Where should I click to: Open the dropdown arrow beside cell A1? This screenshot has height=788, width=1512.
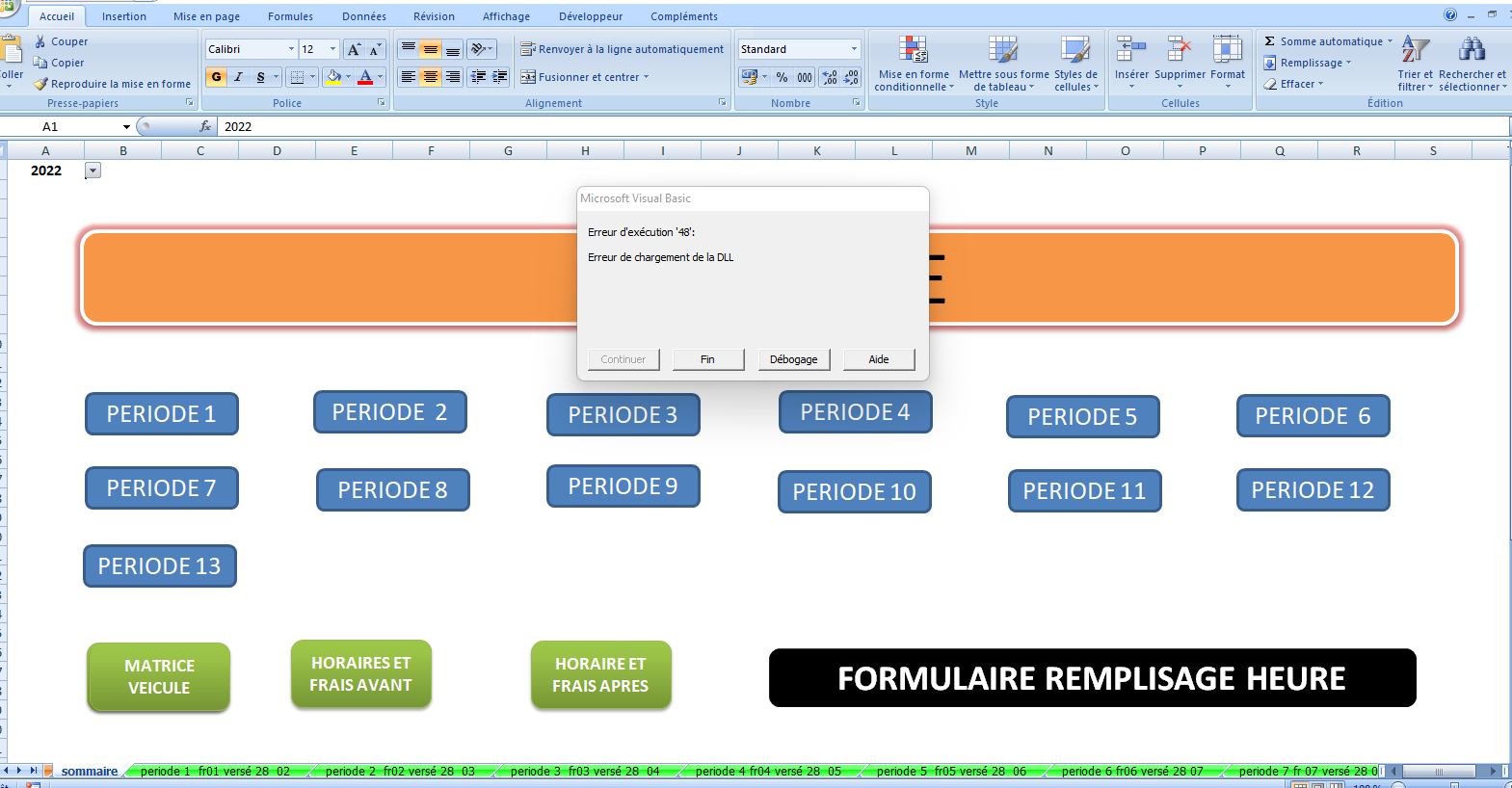point(93,171)
